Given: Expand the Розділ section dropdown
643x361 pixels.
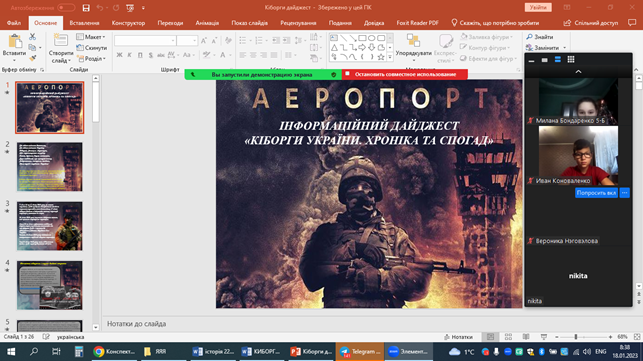Looking at the screenshot, I should [x=91, y=59].
